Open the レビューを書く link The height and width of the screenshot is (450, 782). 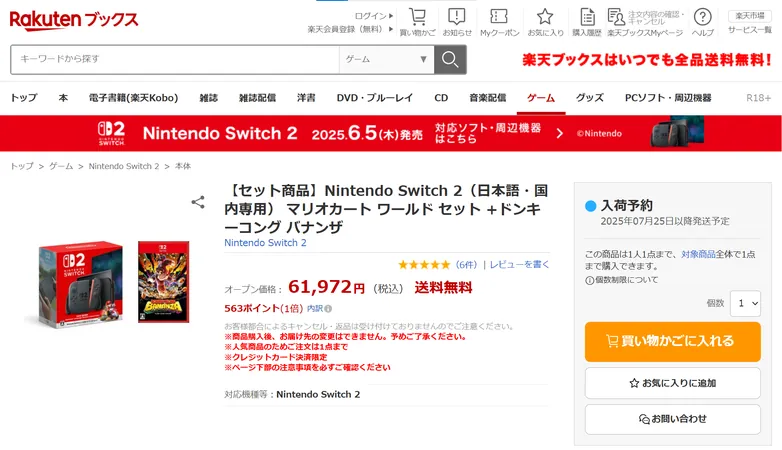pyautogui.click(x=519, y=264)
